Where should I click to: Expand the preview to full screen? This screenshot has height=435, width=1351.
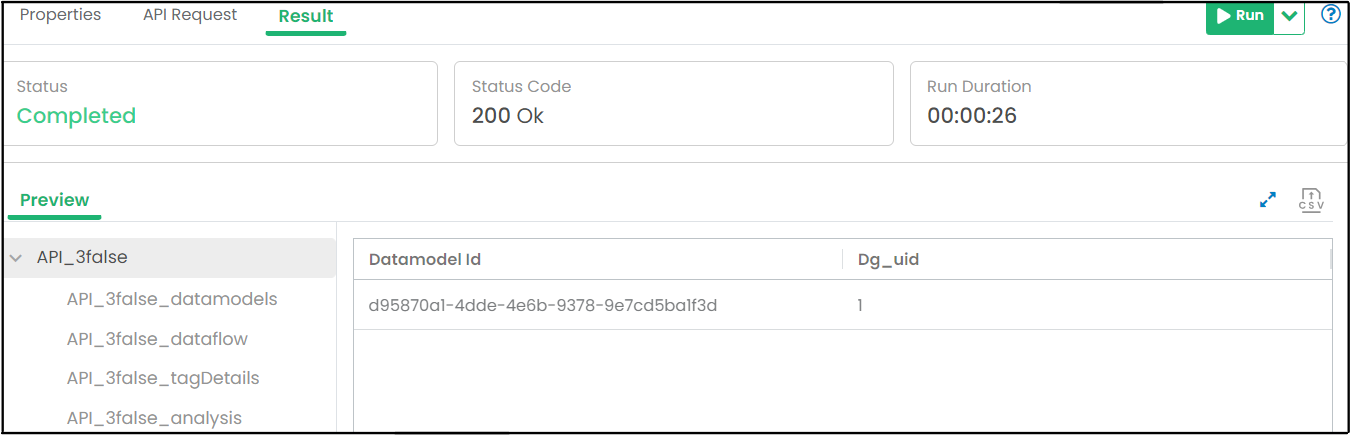pos(1268,200)
